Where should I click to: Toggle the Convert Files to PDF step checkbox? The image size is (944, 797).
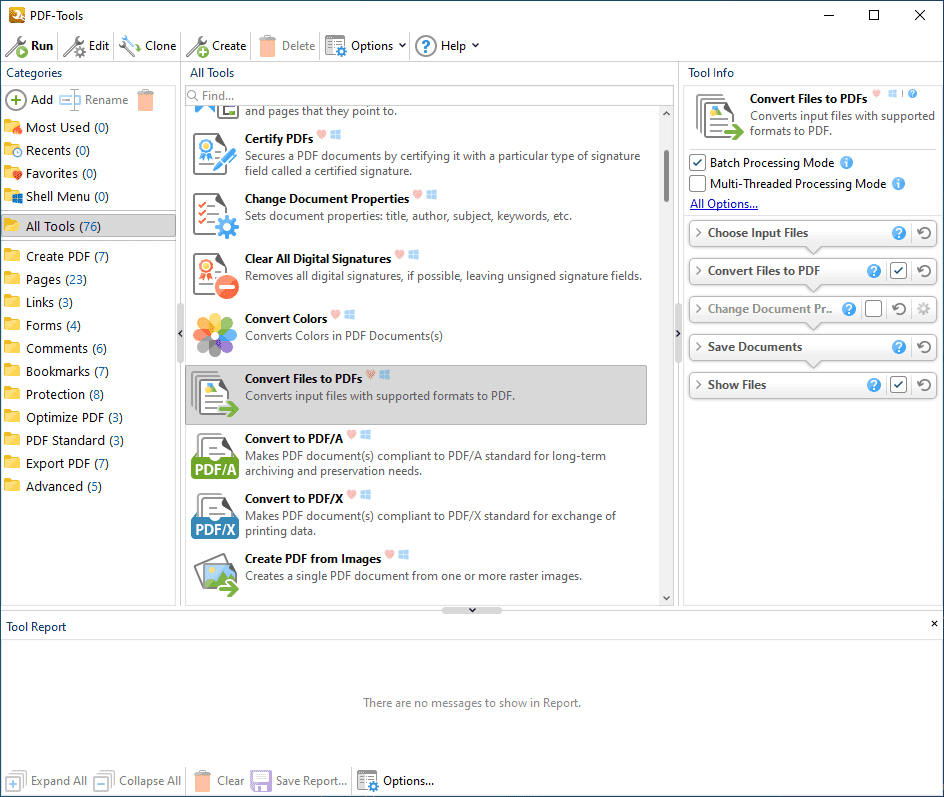tap(898, 271)
